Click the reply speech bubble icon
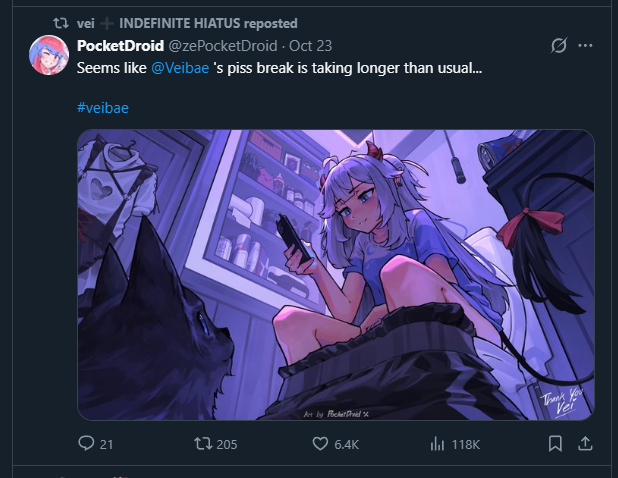This screenshot has width=618, height=478. (x=86, y=443)
